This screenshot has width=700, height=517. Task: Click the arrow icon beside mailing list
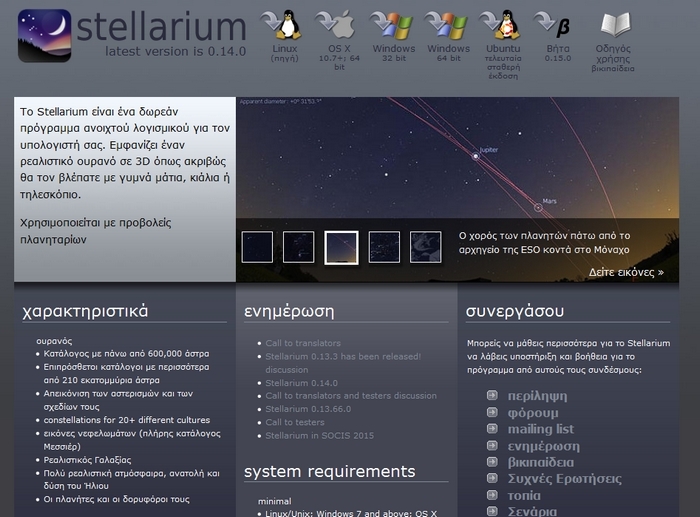point(492,428)
